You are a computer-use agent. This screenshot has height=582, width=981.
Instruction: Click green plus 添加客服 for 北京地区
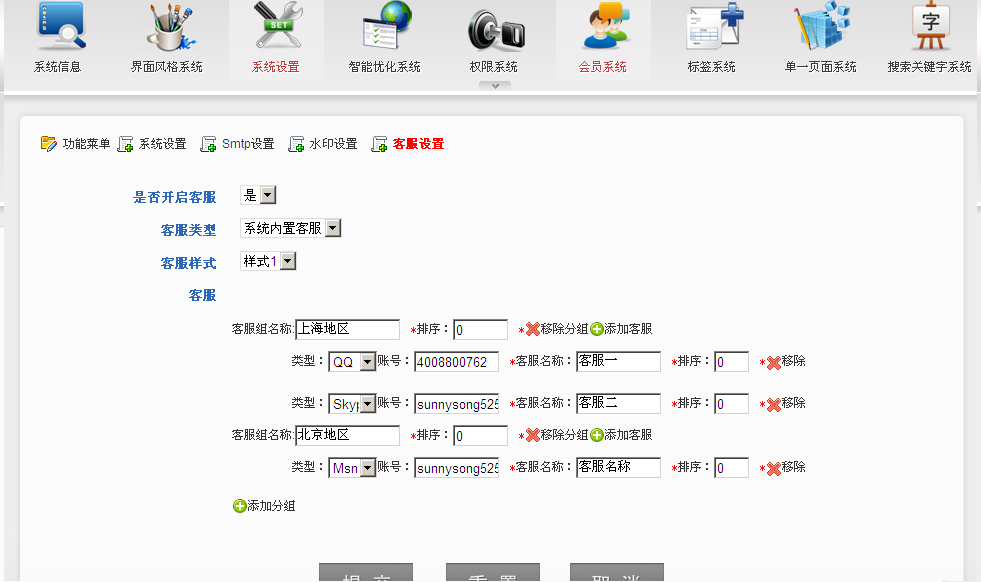coord(597,435)
